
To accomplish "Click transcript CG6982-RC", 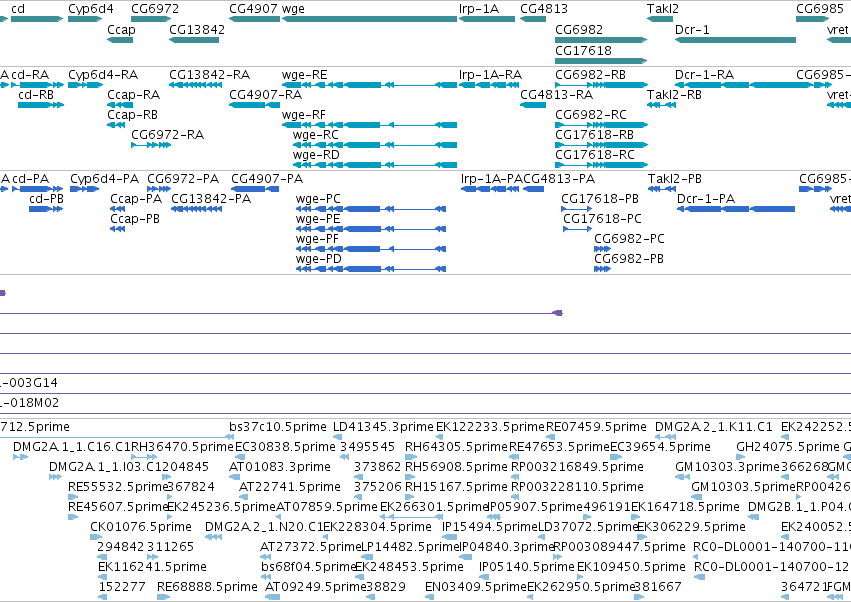I will [x=601, y=125].
